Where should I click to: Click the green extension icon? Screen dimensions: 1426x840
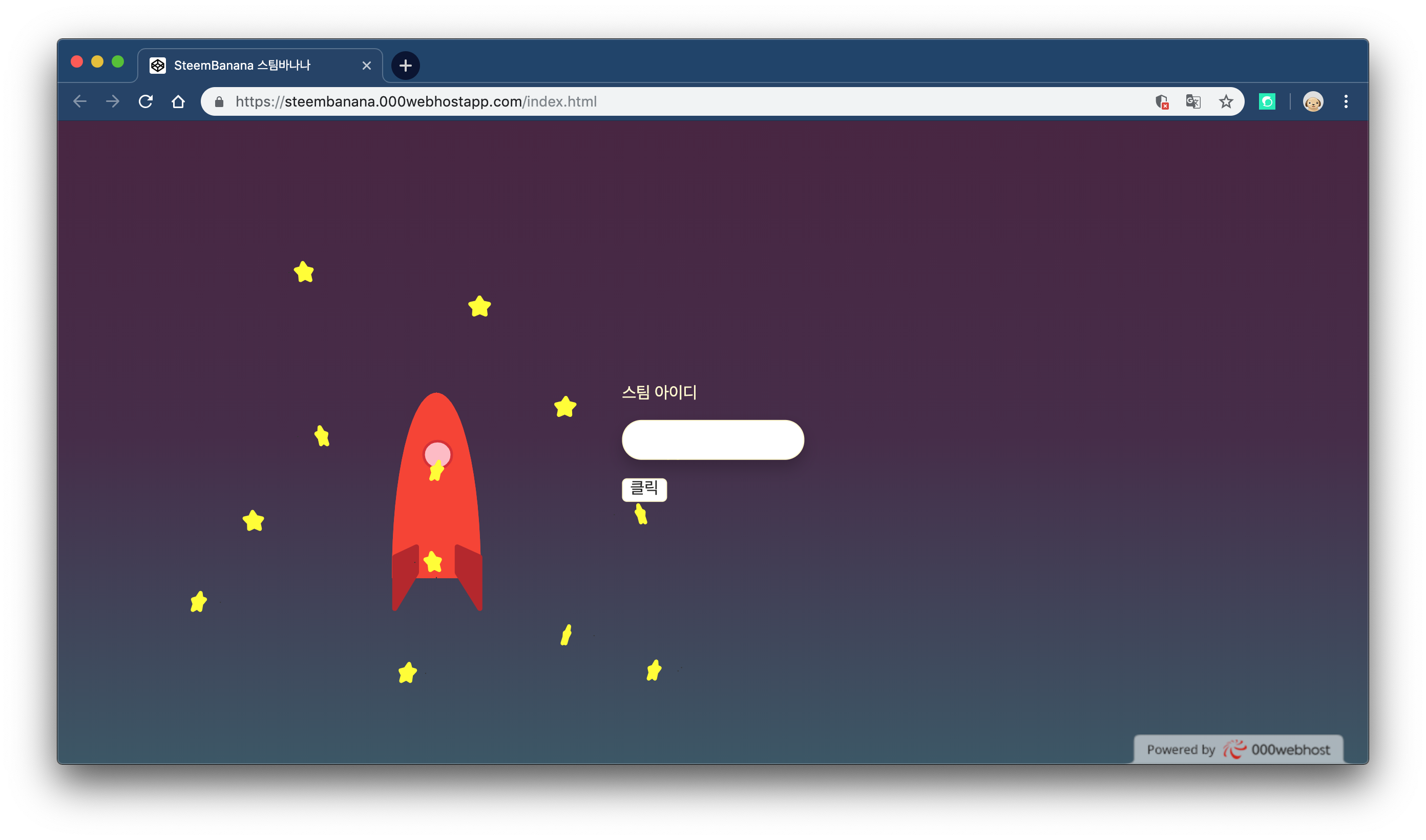click(1267, 102)
